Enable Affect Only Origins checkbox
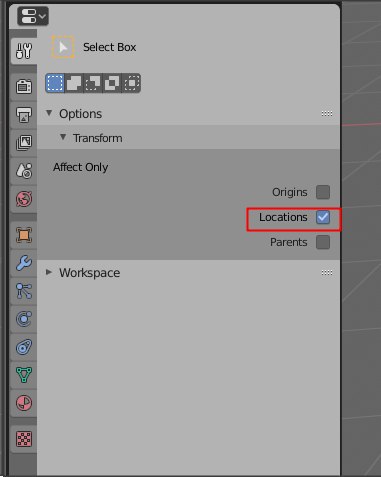381x477 pixels. (x=323, y=192)
